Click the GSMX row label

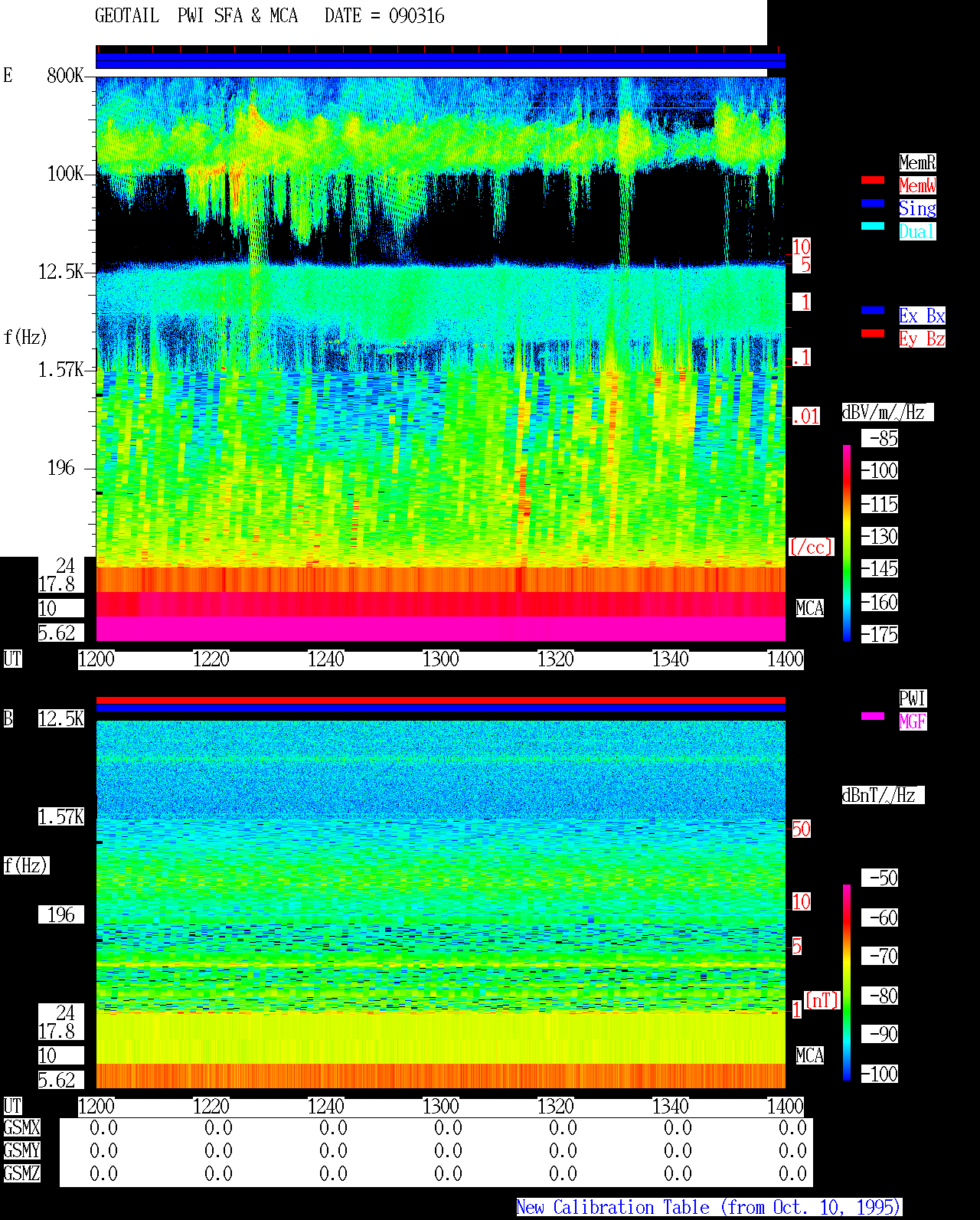pos(22,1127)
